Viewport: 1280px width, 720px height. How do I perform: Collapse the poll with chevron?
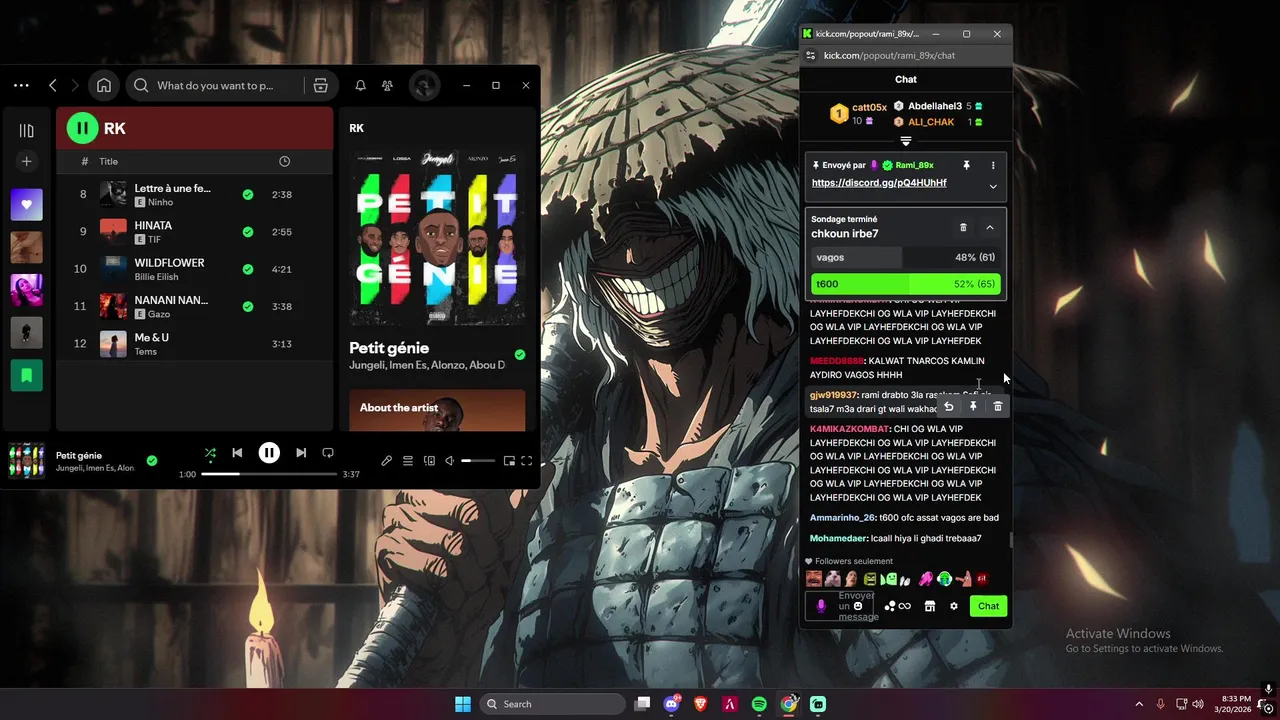[990, 227]
